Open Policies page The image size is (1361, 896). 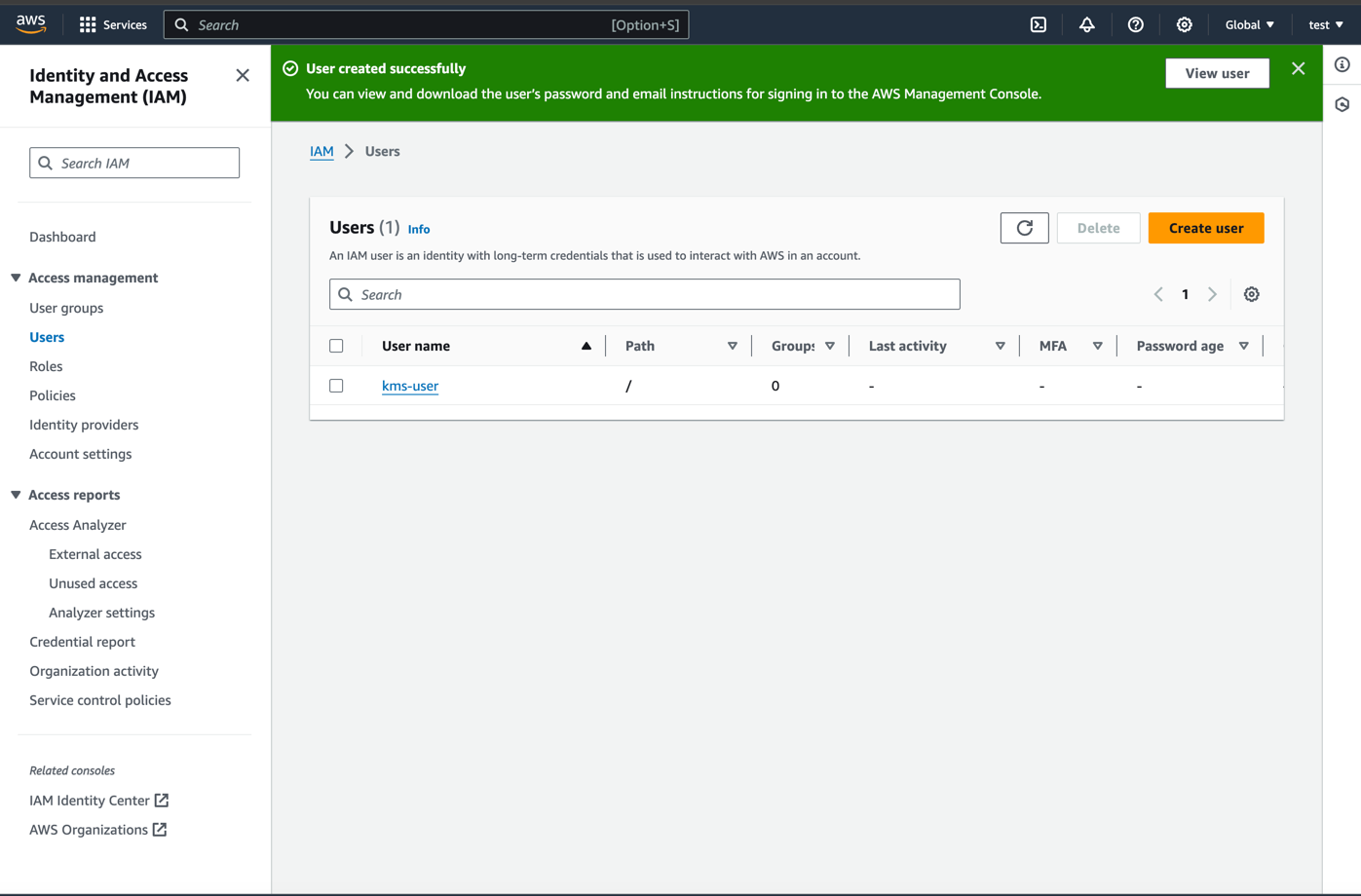click(53, 395)
